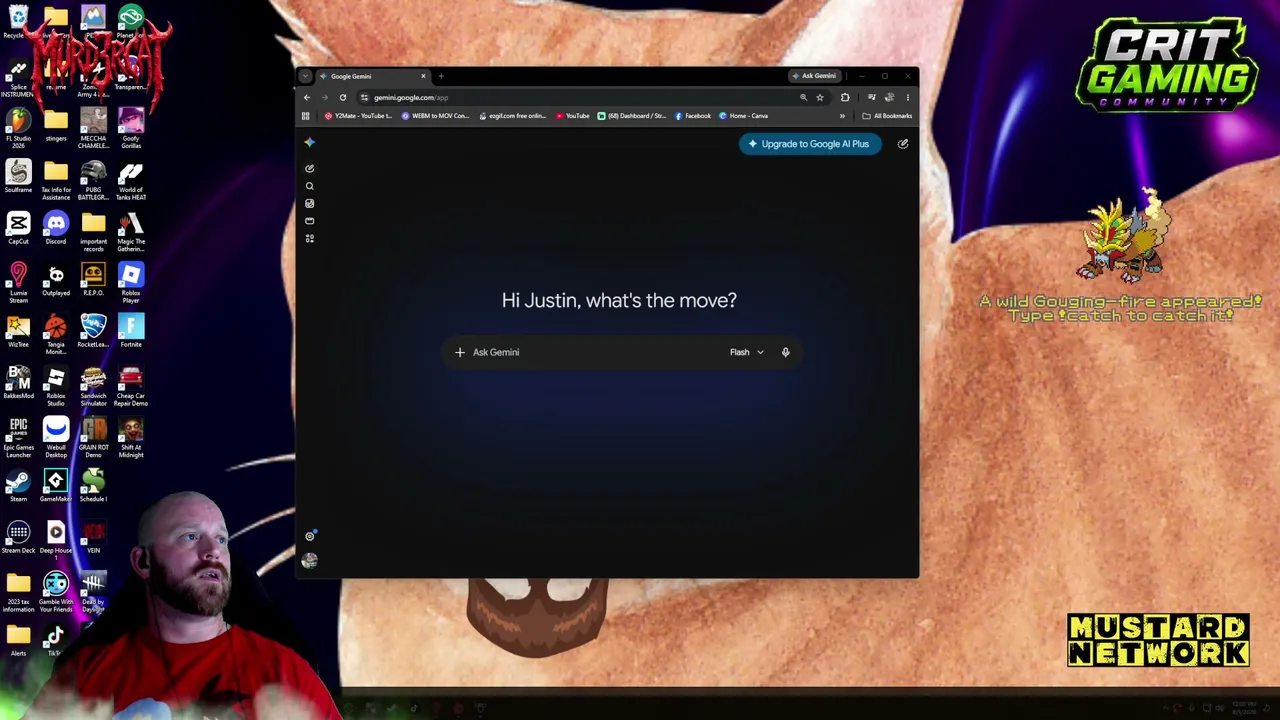1280x720 pixels.
Task: Open the All Bookmarks folder
Action: point(887,116)
